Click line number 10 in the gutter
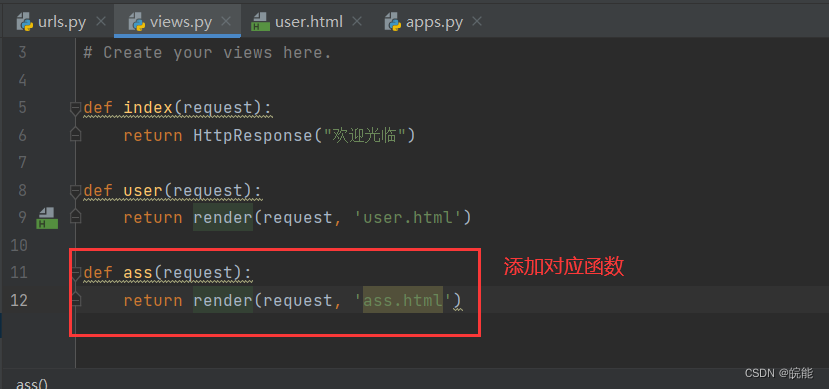Viewport: 829px width, 389px height. pyautogui.click(x=19, y=245)
